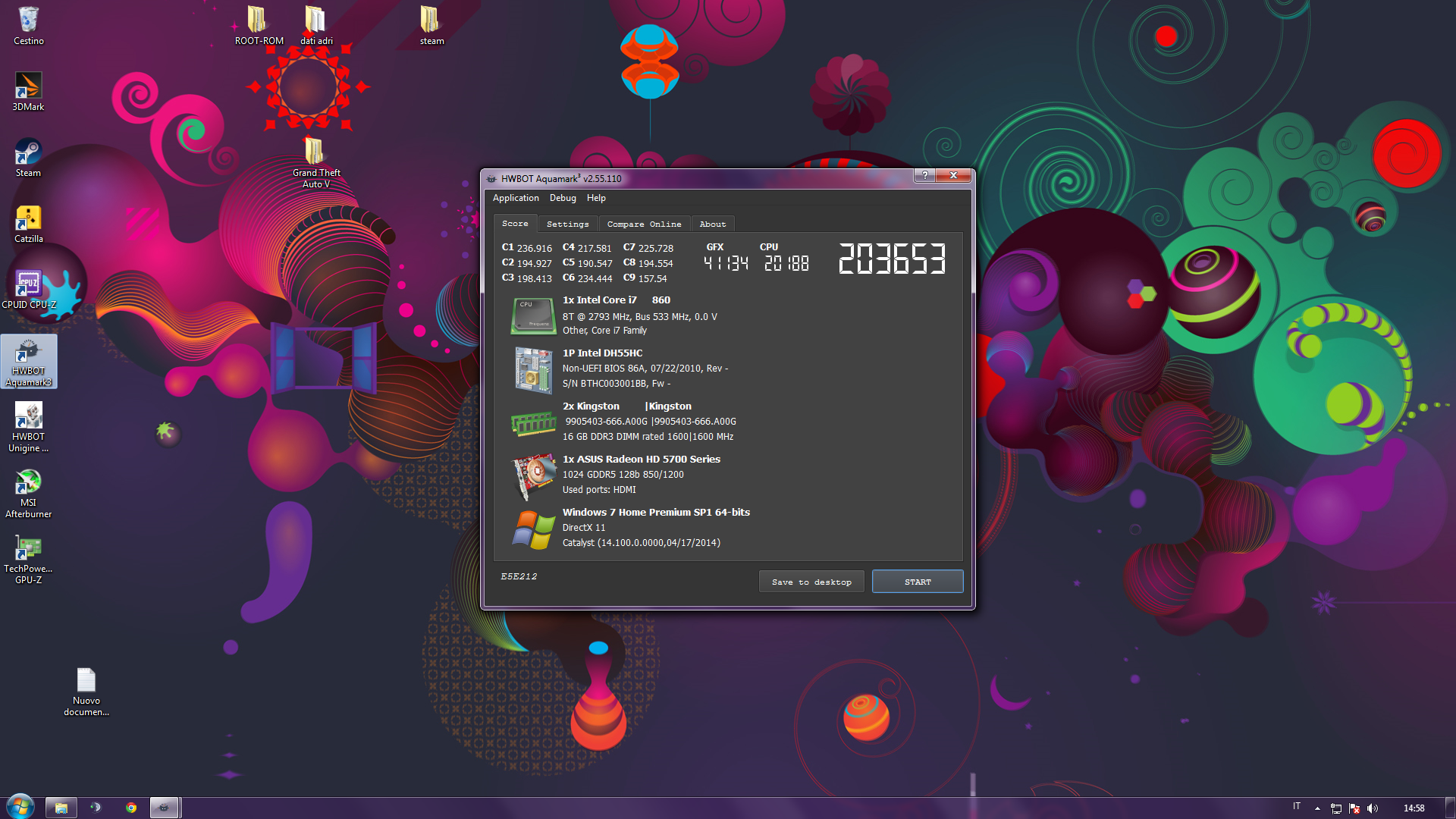The image size is (1456, 819).
Task: Click the CPU score 20188 value
Action: [x=786, y=263]
